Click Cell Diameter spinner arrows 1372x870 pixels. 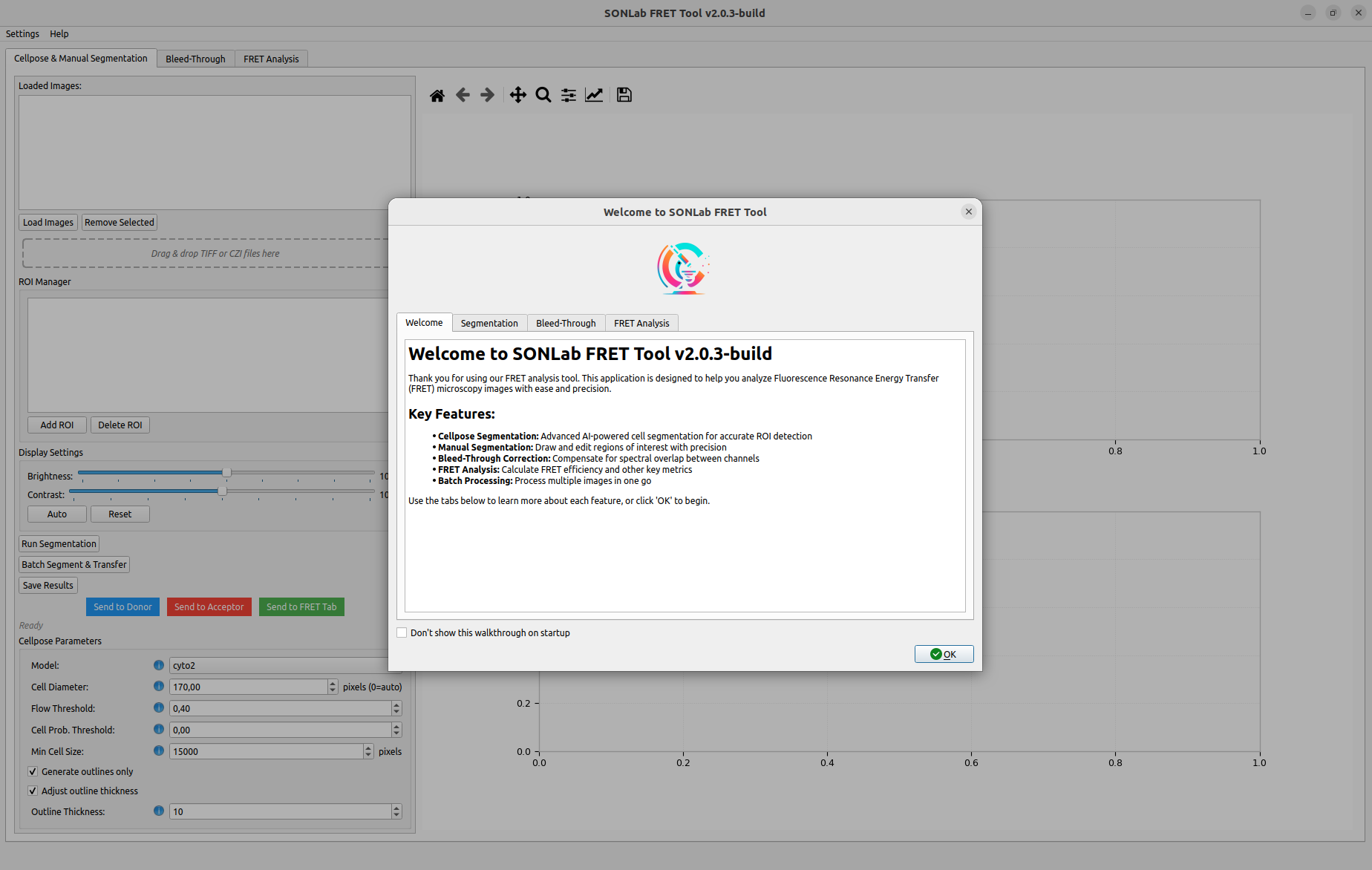pos(333,687)
